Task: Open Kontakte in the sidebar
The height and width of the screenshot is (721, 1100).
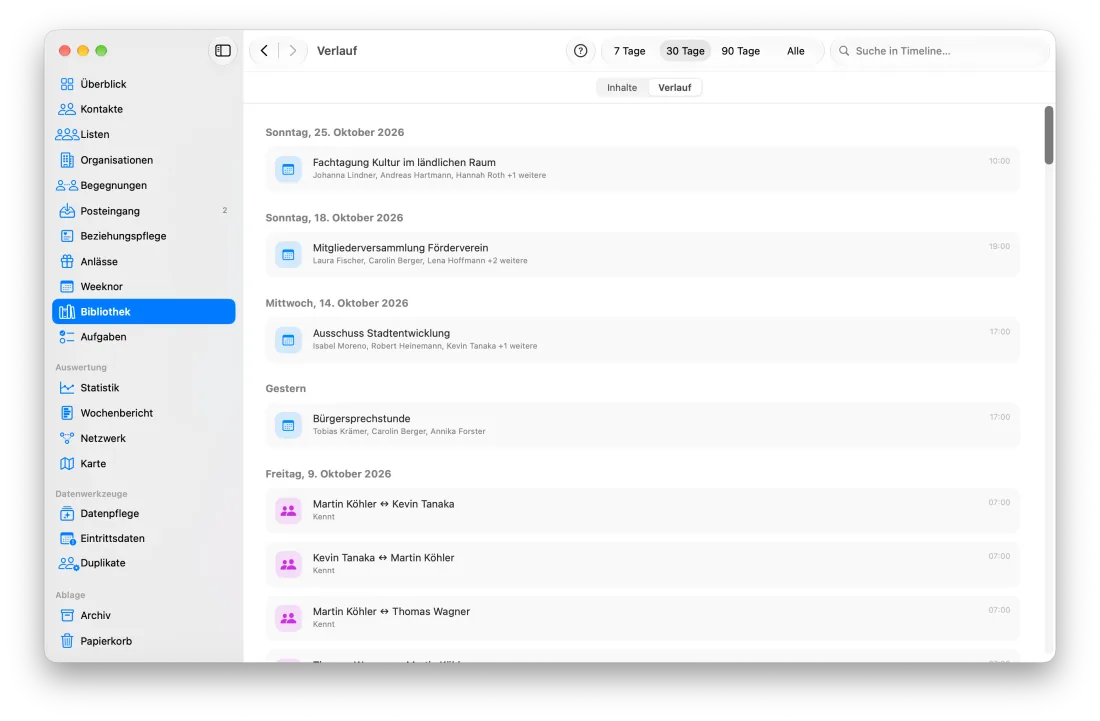Action: pyautogui.click(x=143, y=109)
